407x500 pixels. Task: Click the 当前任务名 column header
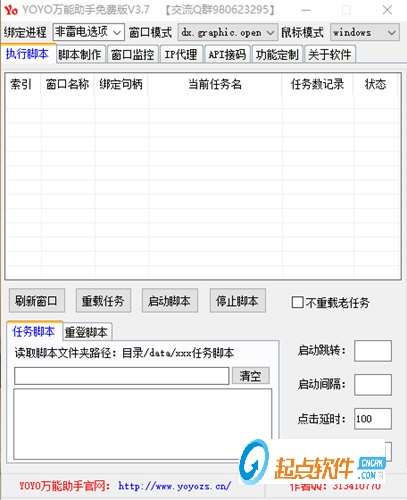click(215, 84)
